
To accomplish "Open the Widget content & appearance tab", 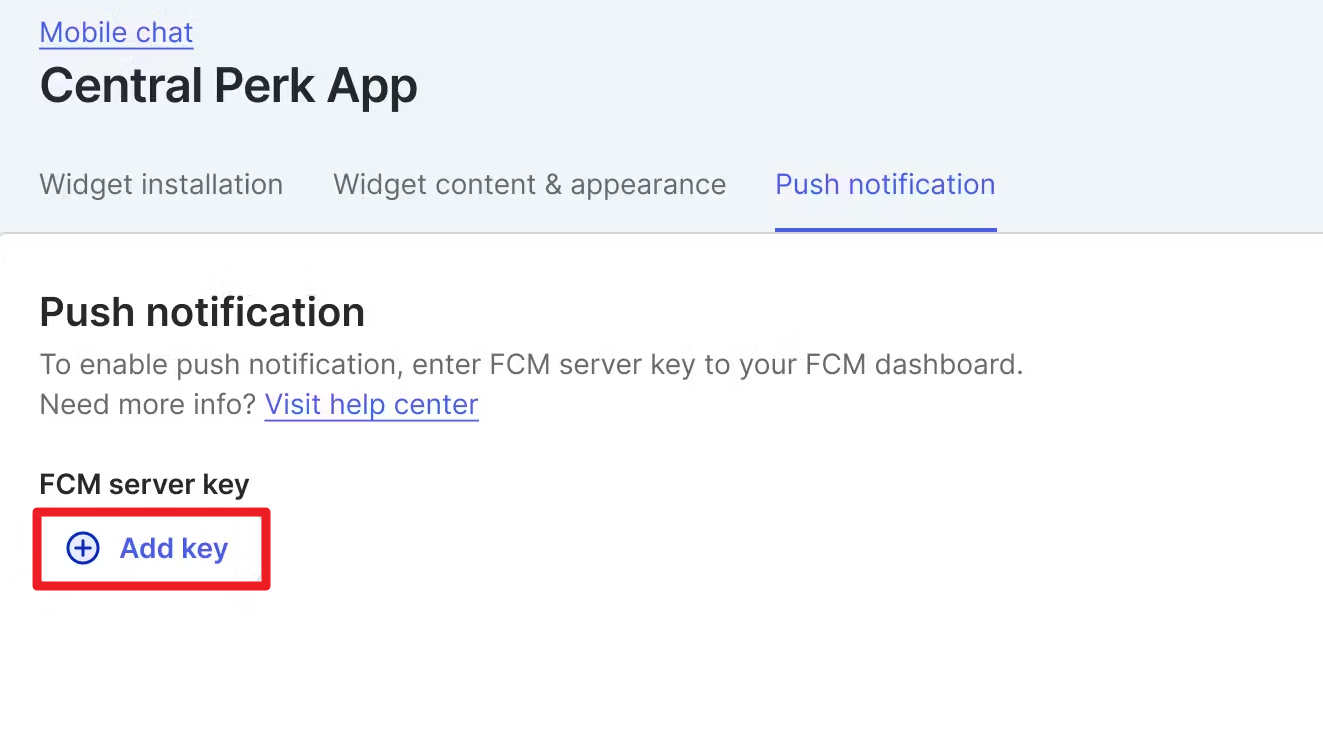I will coord(529,185).
